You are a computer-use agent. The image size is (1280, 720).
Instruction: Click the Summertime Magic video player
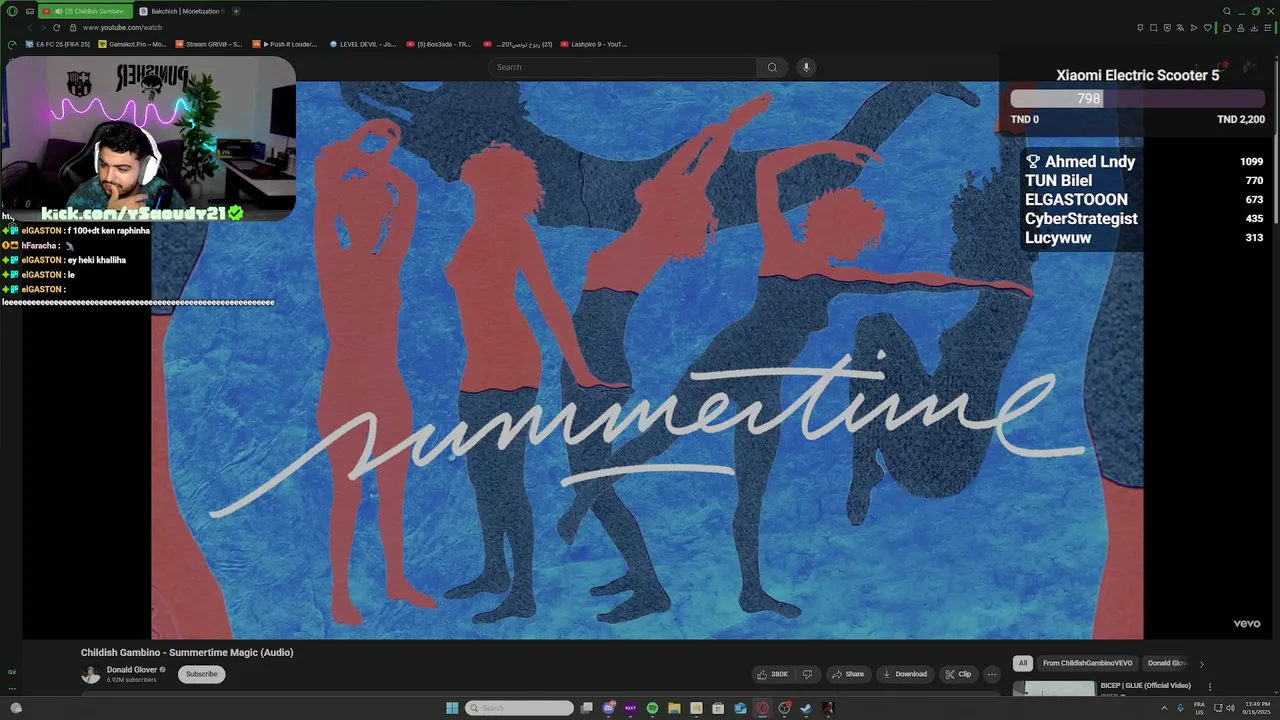click(647, 360)
